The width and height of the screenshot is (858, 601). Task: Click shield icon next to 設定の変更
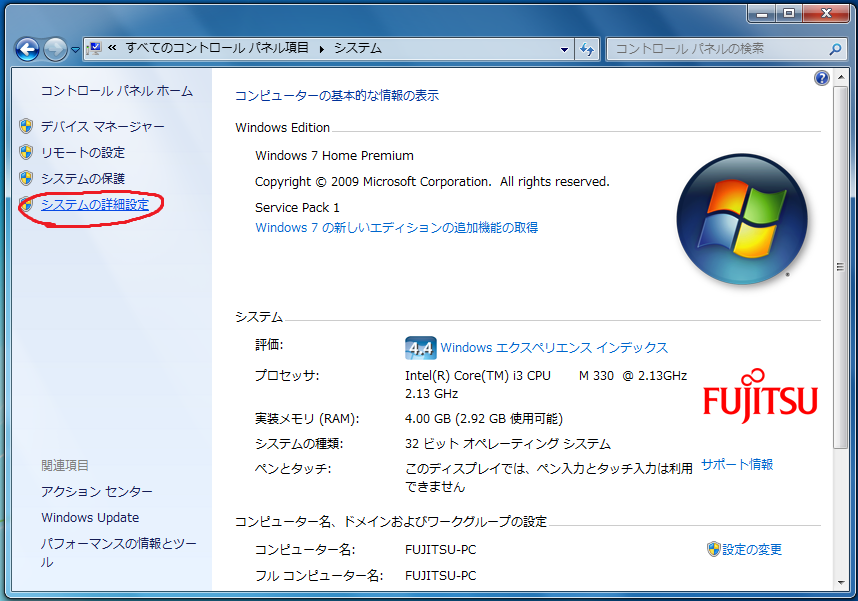point(713,549)
